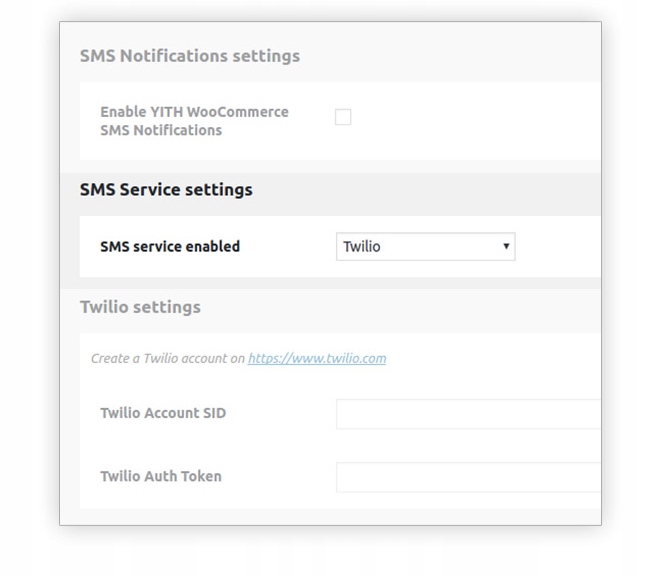Open the https://www.twilio.com link
This screenshot has height=576, width=654.
317,358
